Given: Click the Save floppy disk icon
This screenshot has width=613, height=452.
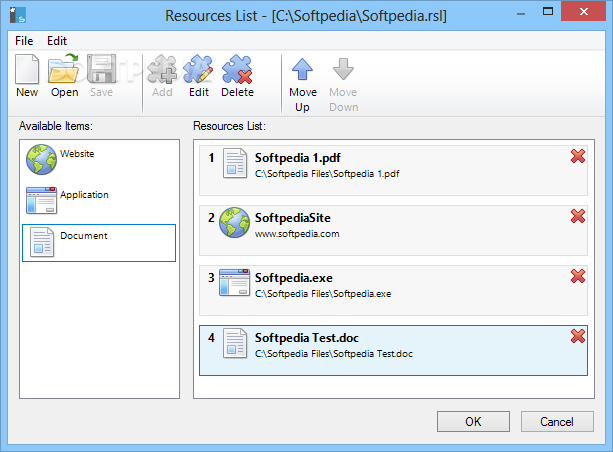Looking at the screenshot, I should click(x=102, y=69).
